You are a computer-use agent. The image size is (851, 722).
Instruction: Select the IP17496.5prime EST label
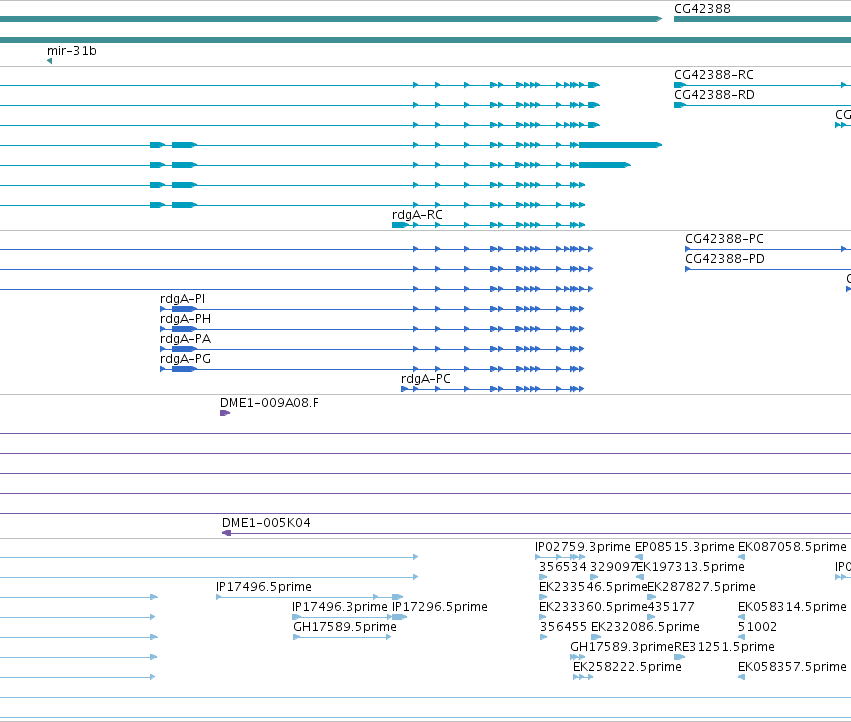(264, 587)
